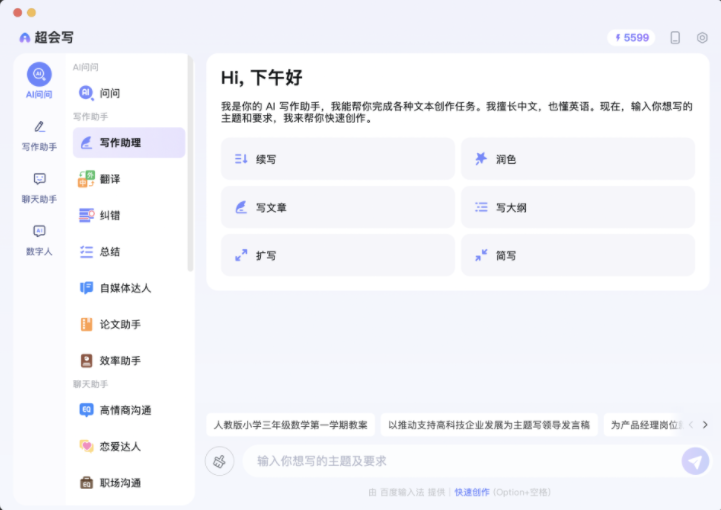Click the mobile phone icon in header
The image size is (721, 510).
[675, 38]
